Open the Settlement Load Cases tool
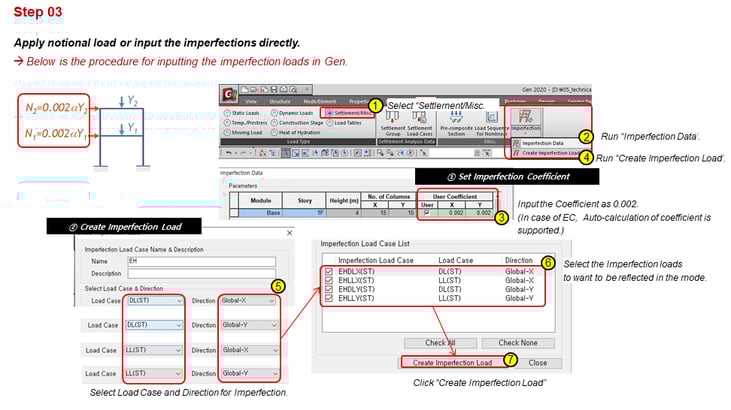 tap(420, 124)
